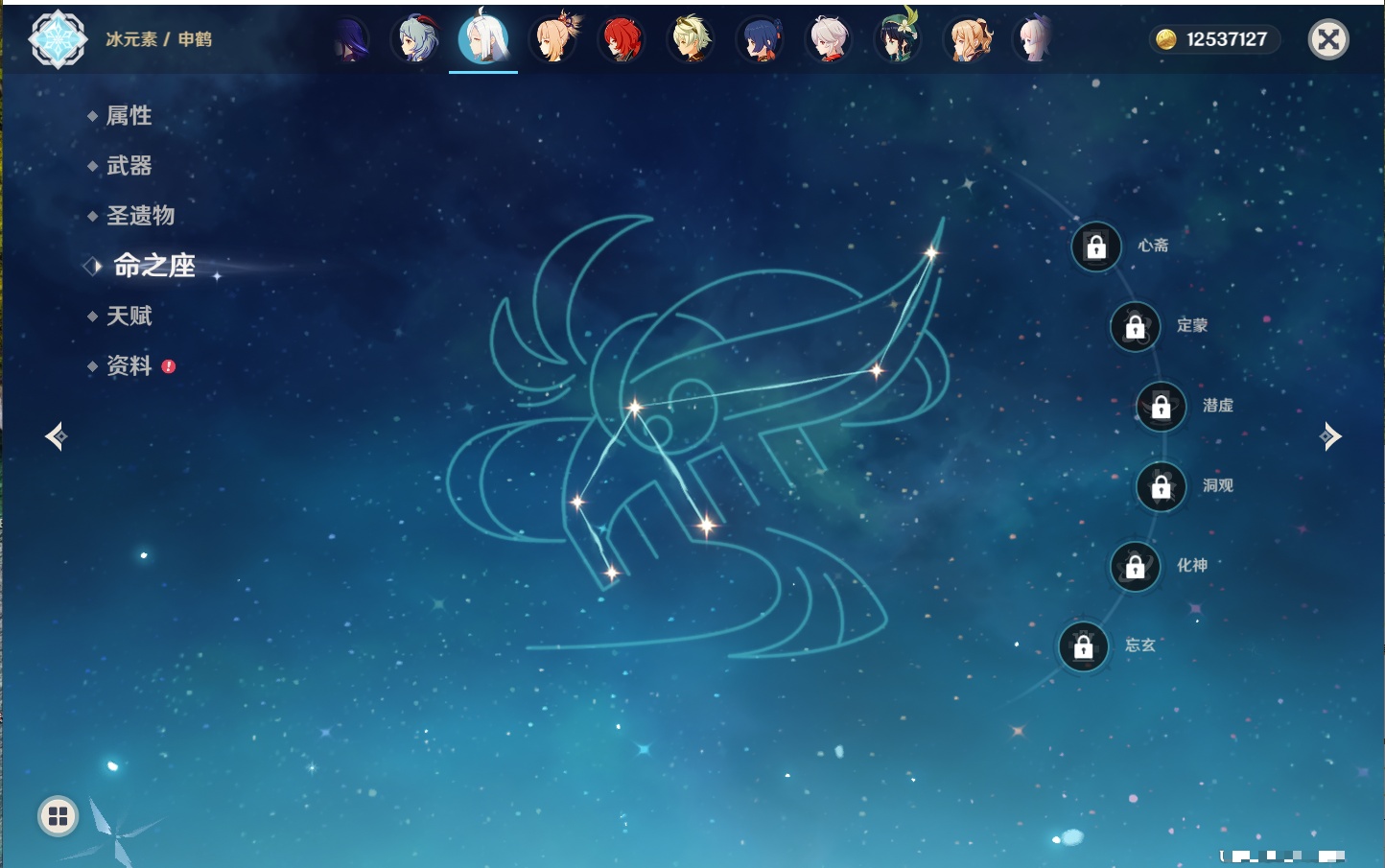
Task: Select the blonde ponytail Jean portrait
Action: [x=969, y=39]
